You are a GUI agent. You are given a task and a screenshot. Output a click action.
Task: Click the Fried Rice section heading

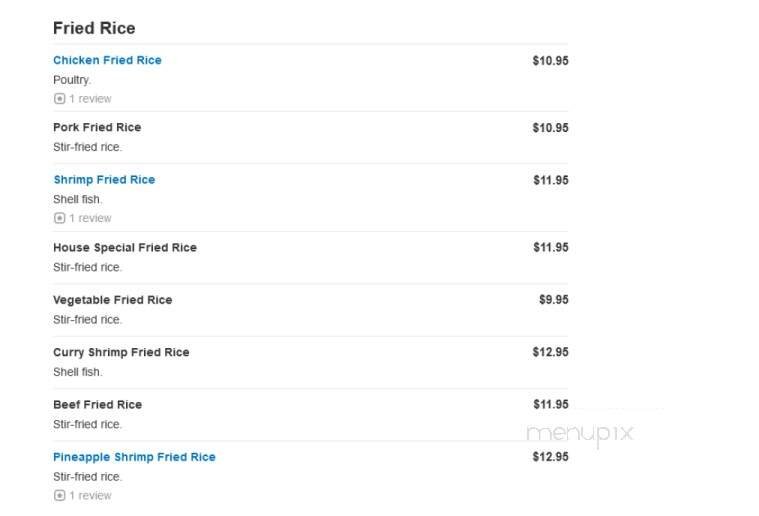[94, 28]
